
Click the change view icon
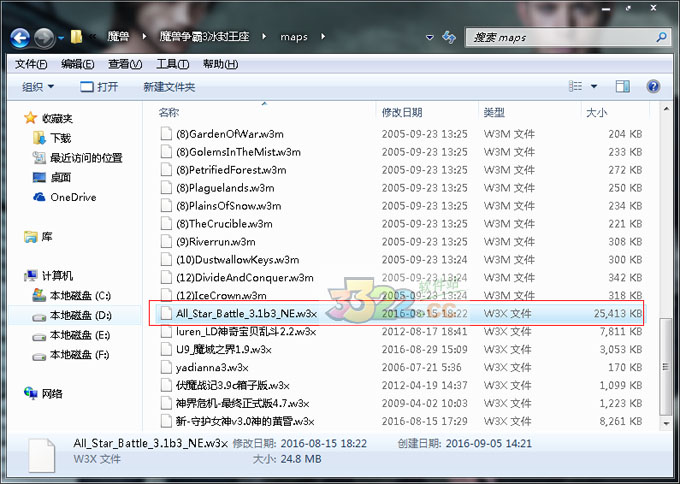click(x=575, y=87)
